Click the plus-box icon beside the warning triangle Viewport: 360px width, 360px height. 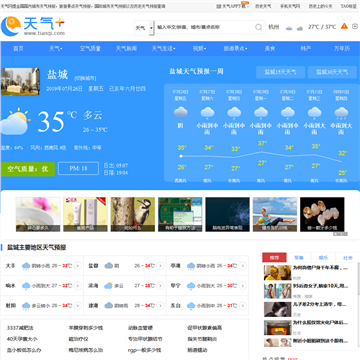click(x=355, y=26)
